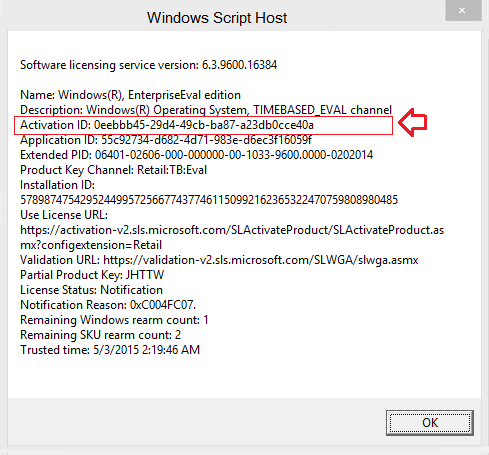Click the Activation ID 0eebbb45-29d4 line
Screen dimensions: 489x455
coord(167,125)
